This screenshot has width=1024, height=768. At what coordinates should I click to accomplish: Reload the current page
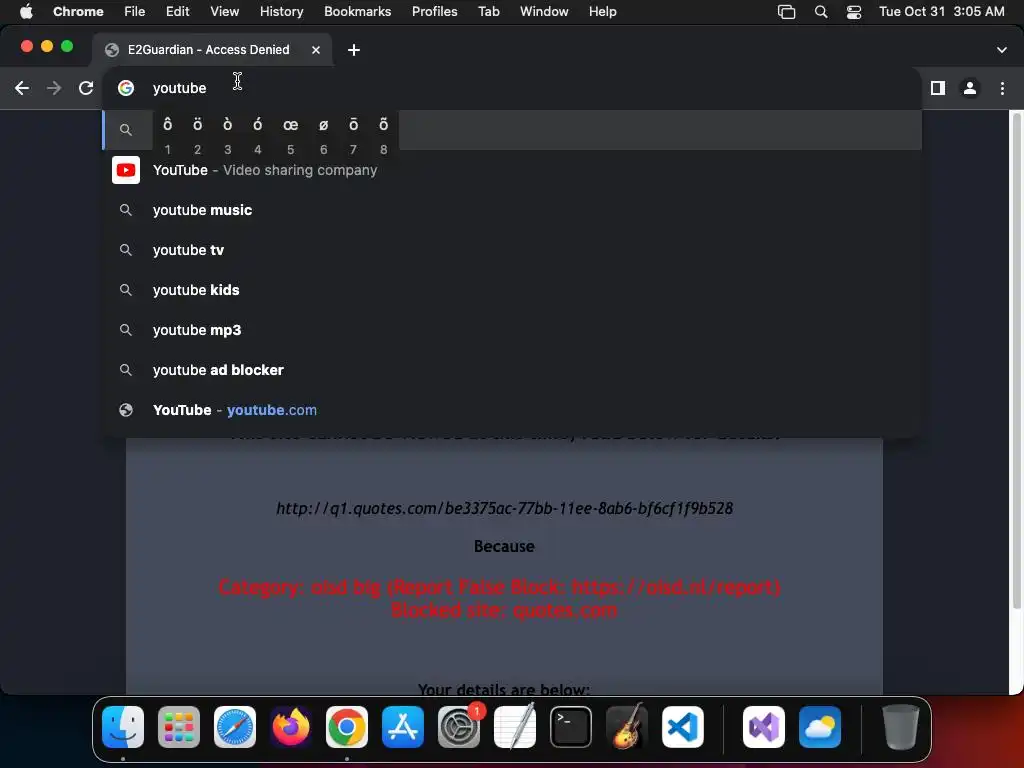[86, 88]
